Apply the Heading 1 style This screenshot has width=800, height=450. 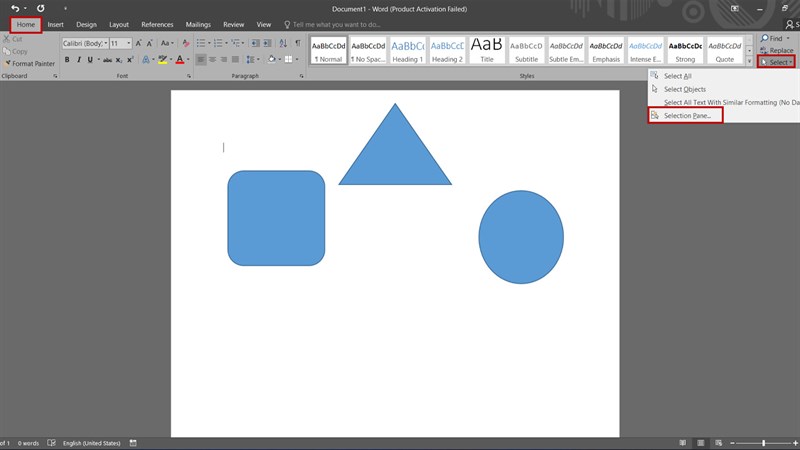pyautogui.click(x=407, y=51)
